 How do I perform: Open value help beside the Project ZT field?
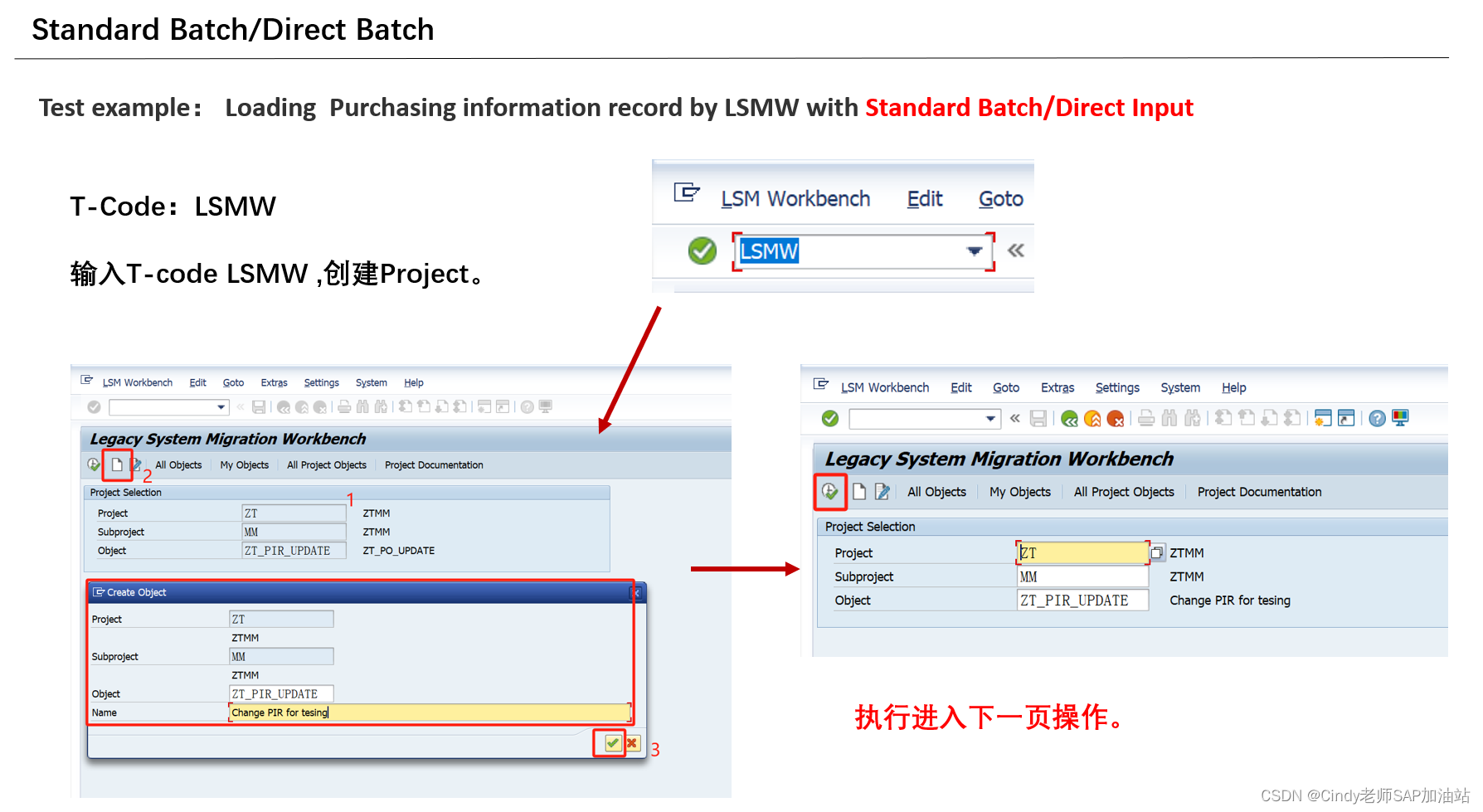coord(1158,552)
